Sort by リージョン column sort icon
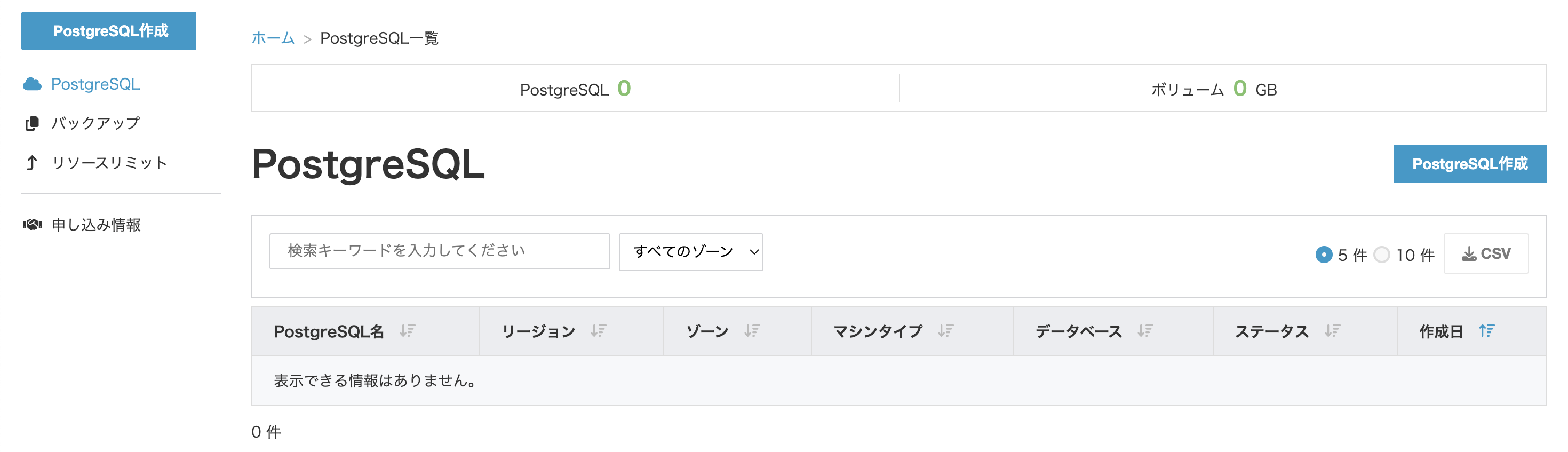 pos(599,331)
